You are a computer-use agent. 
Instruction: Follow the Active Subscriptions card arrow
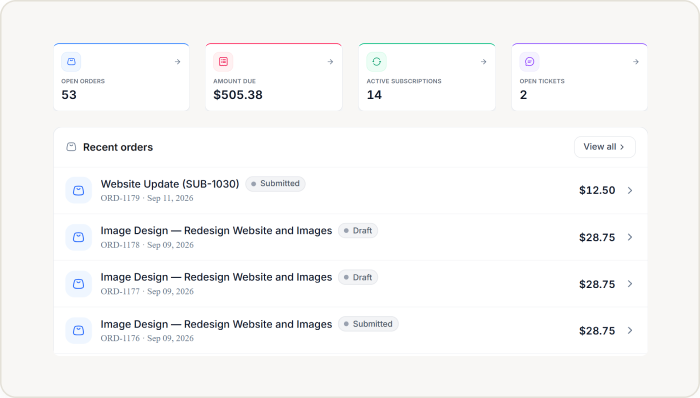[483, 62]
